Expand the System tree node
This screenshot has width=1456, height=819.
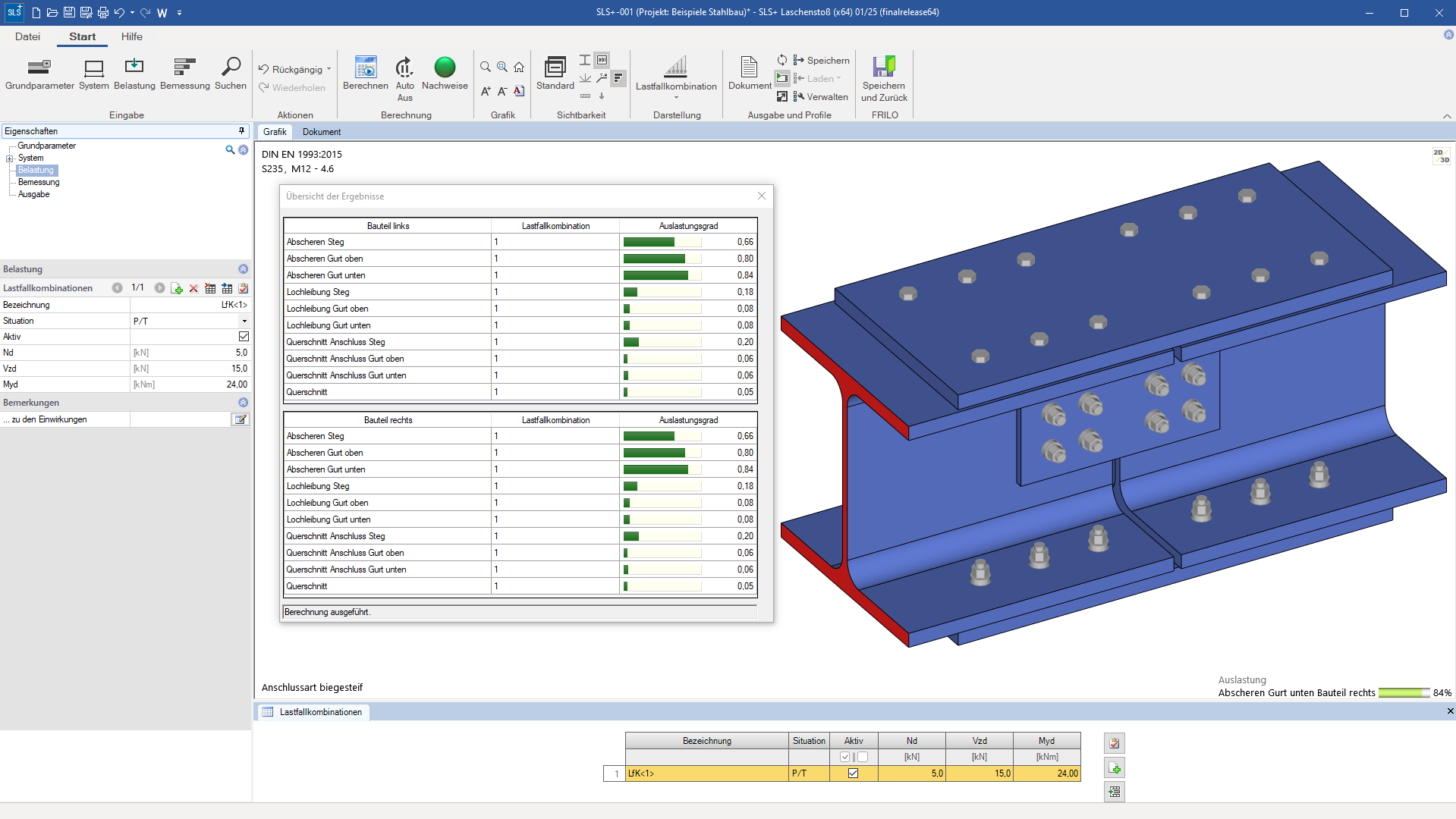pos(10,158)
